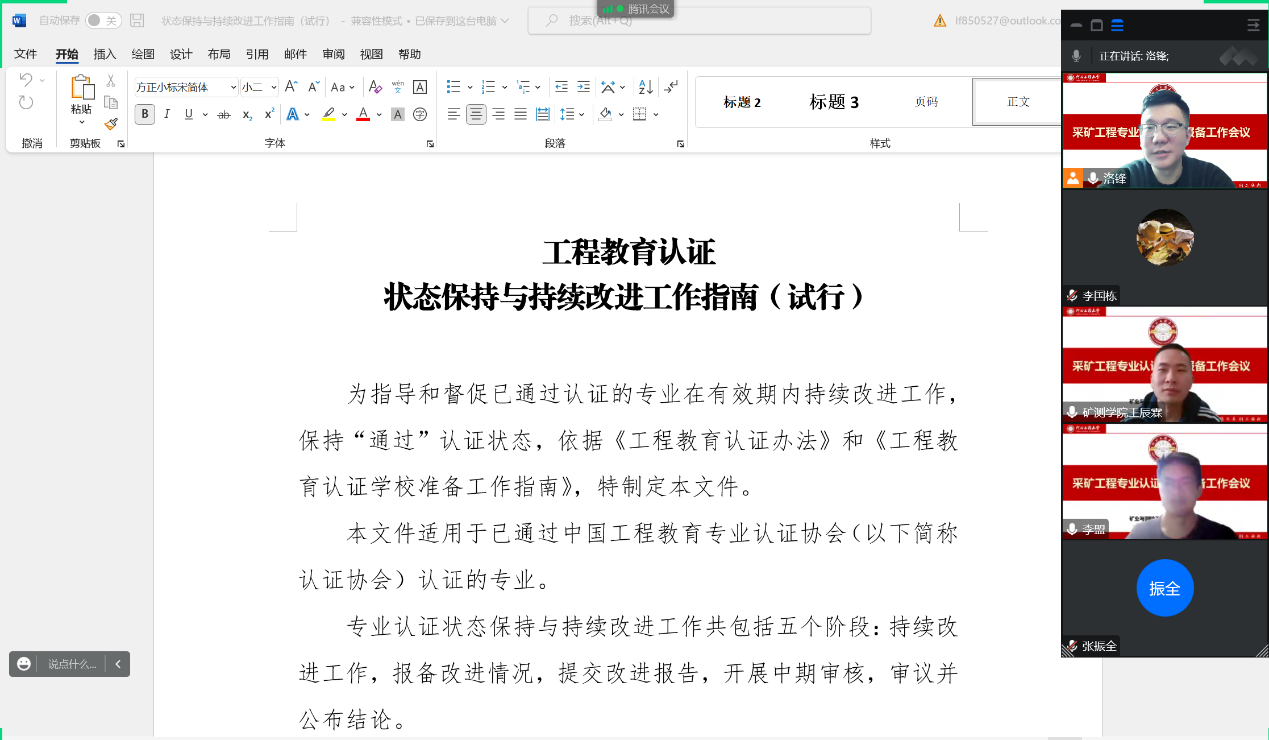Image resolution: width=1269 pixels, height=740 pixels.
Task: Toggle Bold formatting button
Action: pyautogui.click(x=145, y=114)
